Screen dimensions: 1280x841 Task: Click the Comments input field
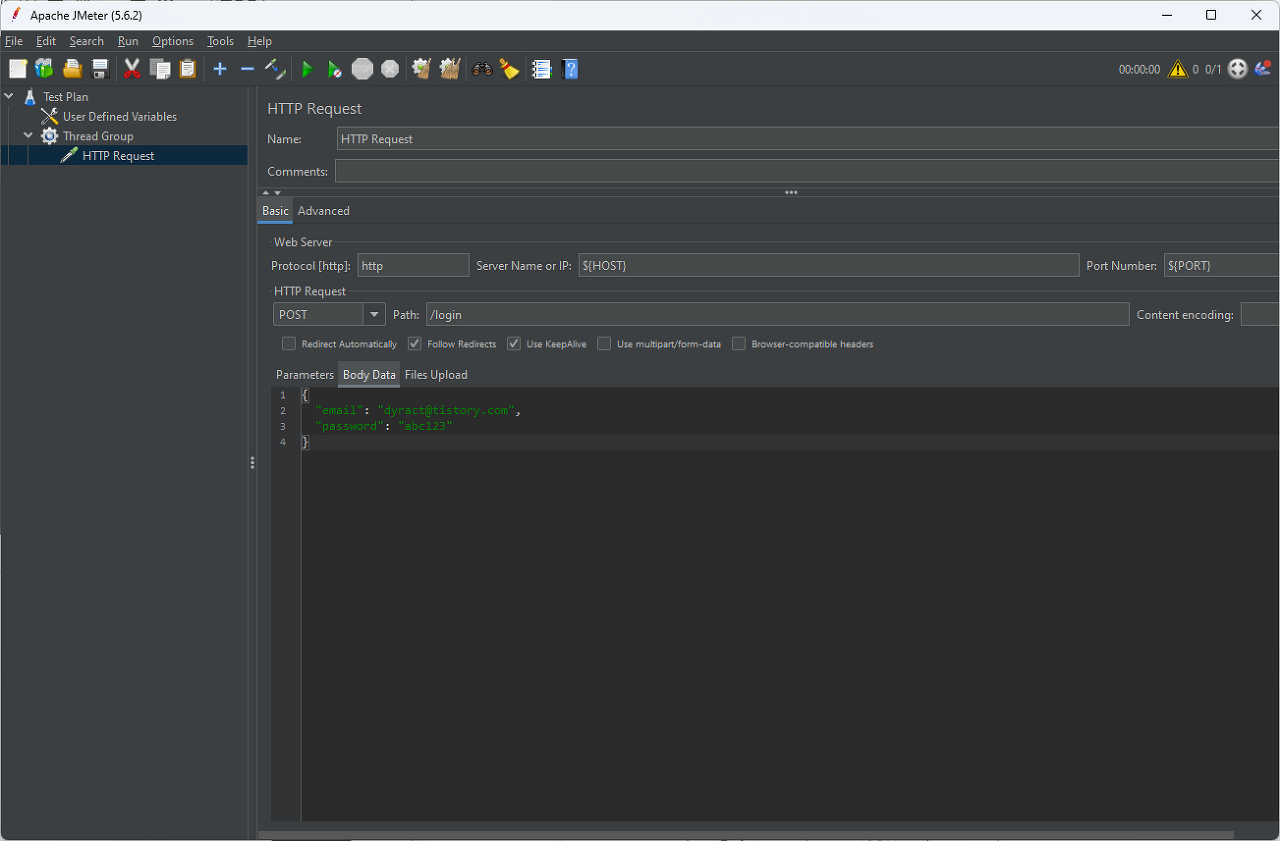coord(807,171)
